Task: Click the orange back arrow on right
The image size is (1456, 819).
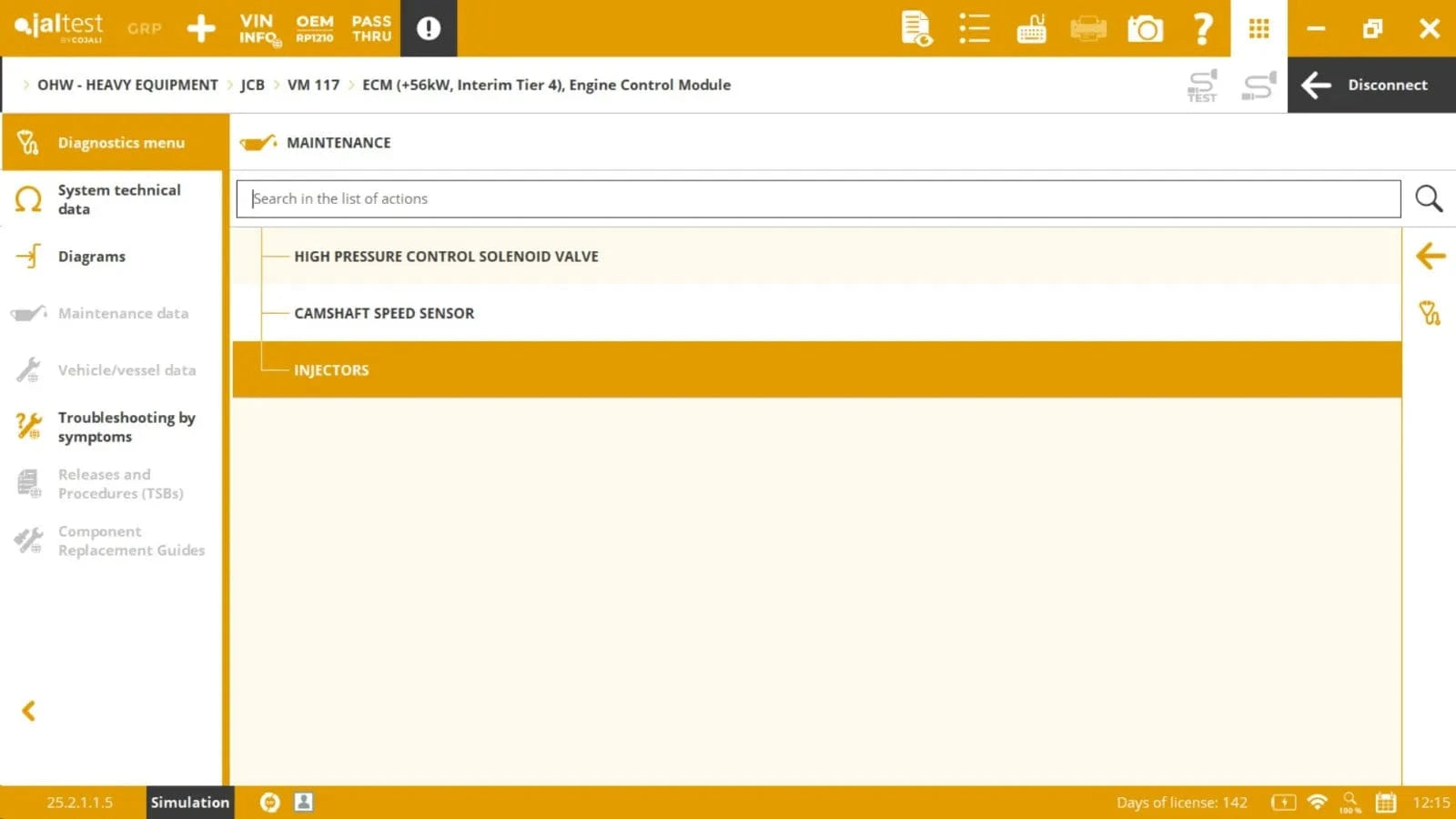Action: point(1430,257)
